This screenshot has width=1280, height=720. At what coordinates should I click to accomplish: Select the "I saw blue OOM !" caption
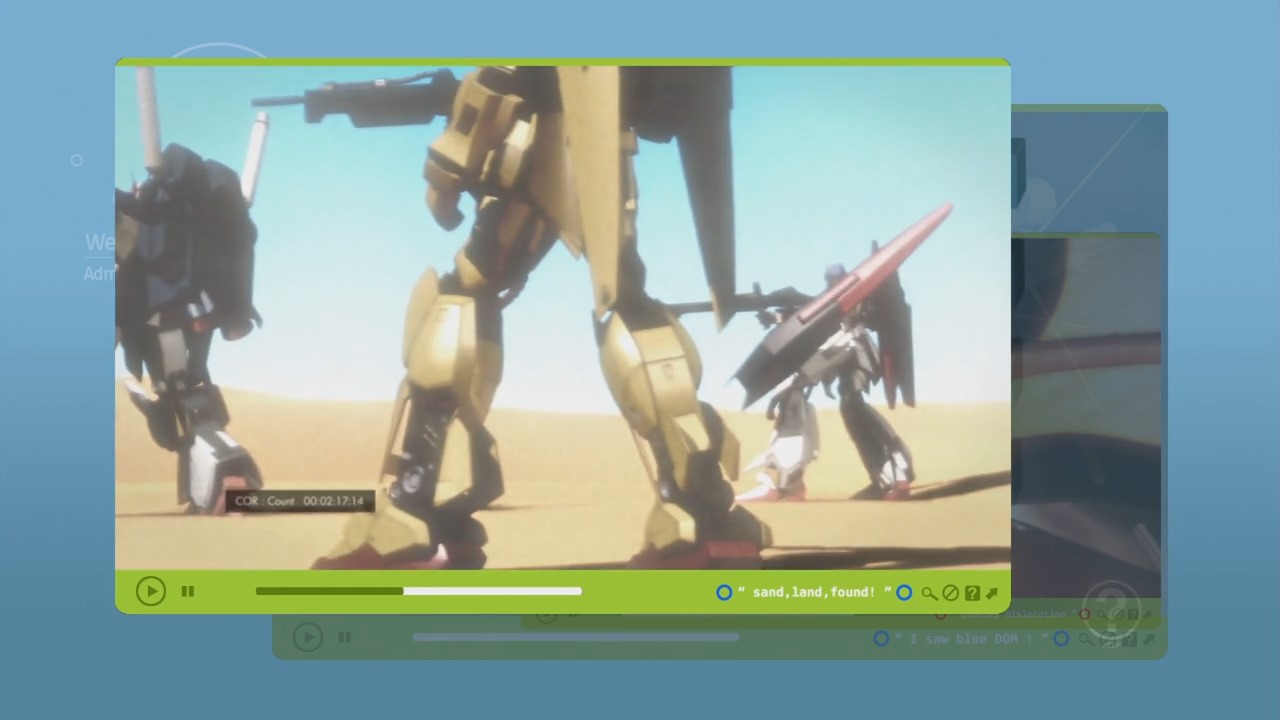click(972, 638)
